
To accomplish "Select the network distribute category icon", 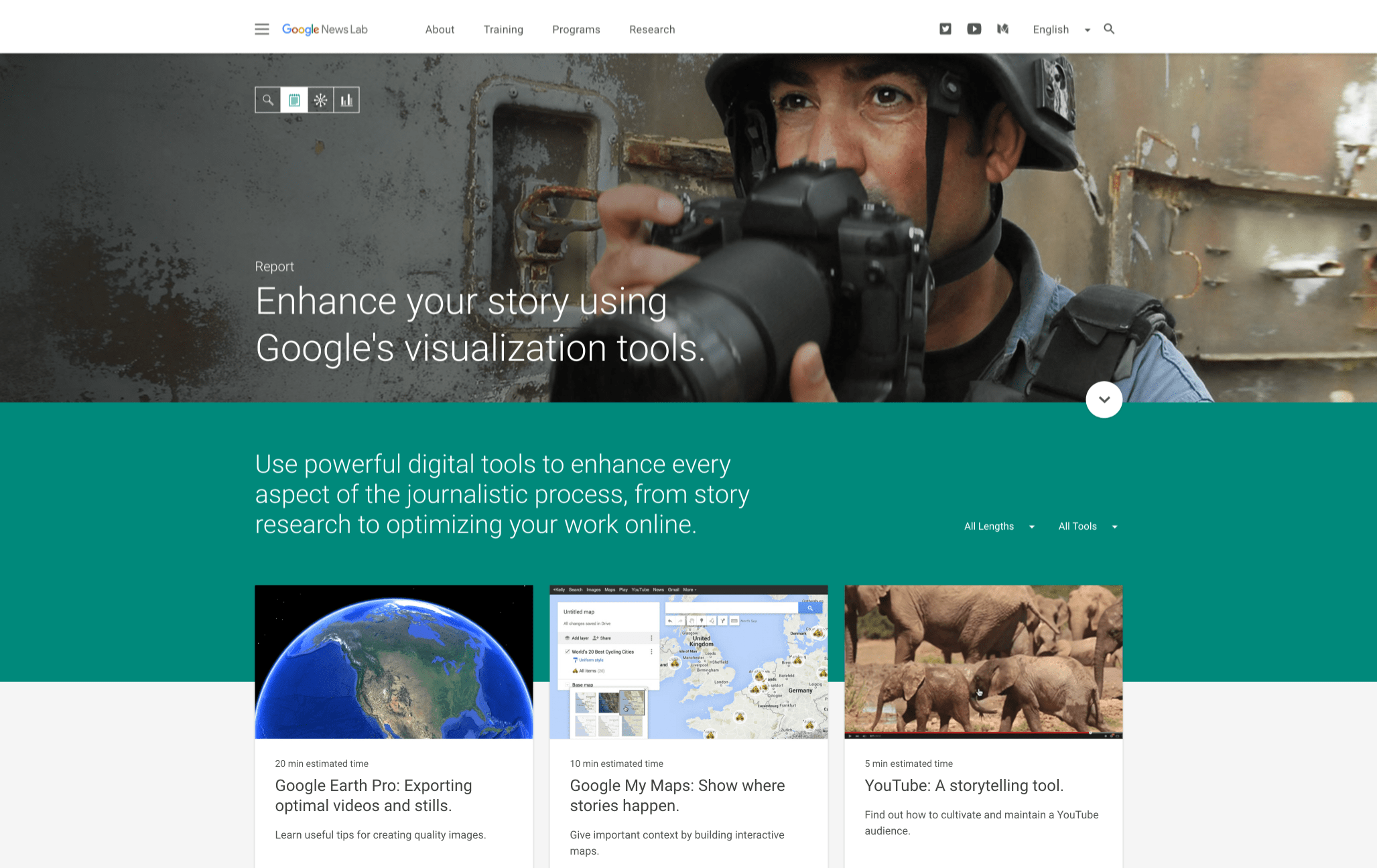I will (320, 100).
